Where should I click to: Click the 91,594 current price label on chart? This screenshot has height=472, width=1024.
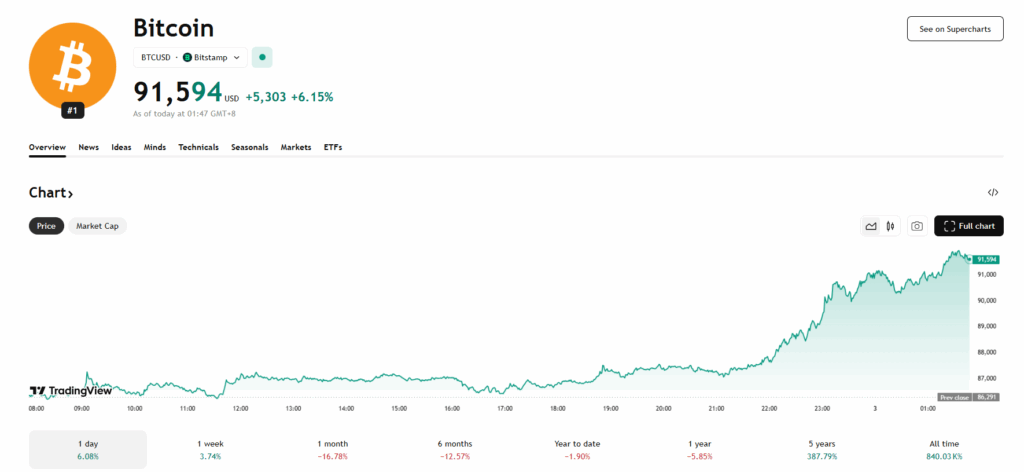[x=988, y=259]
